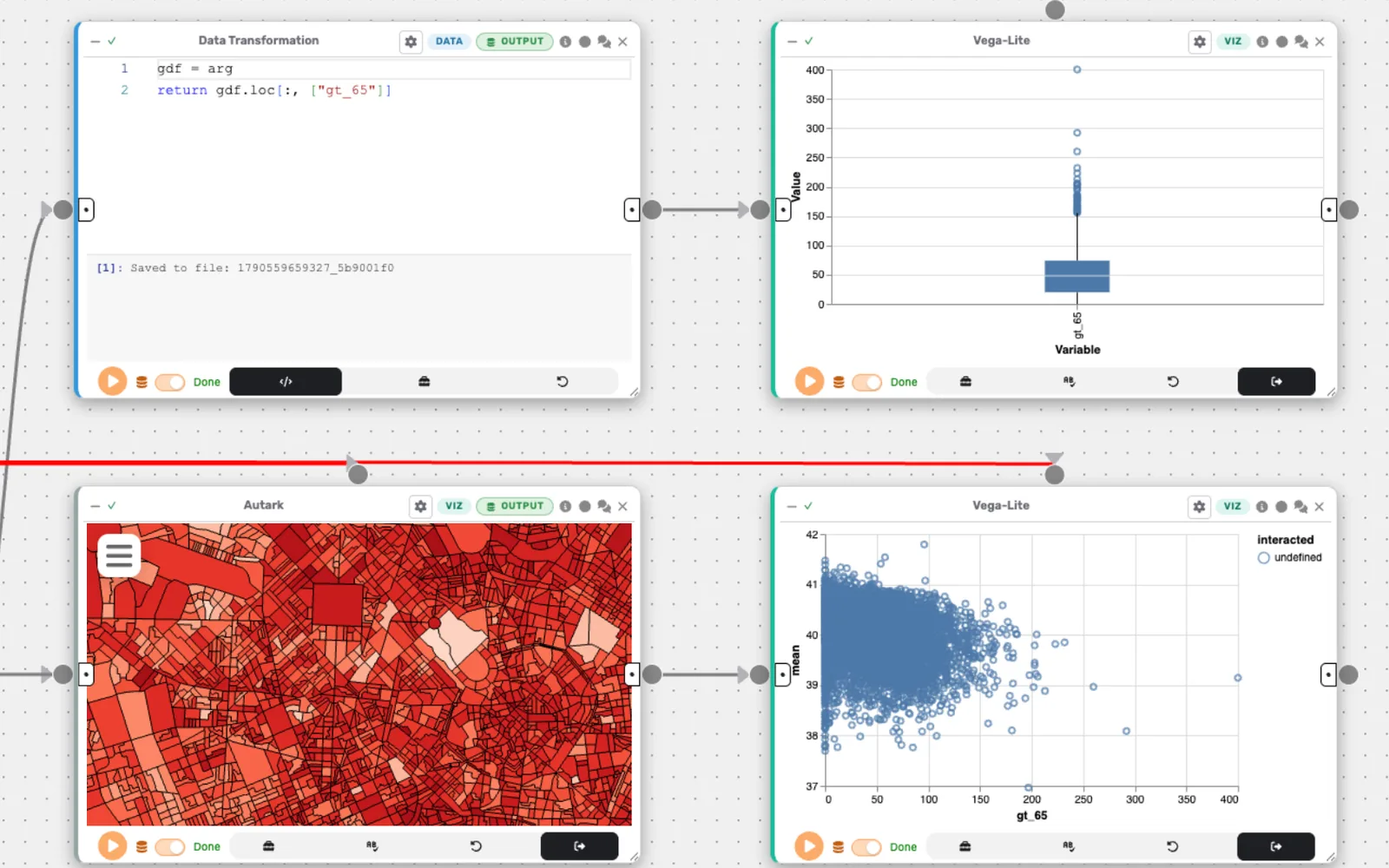Run the Data Transformation node play button

pos(112,381)
